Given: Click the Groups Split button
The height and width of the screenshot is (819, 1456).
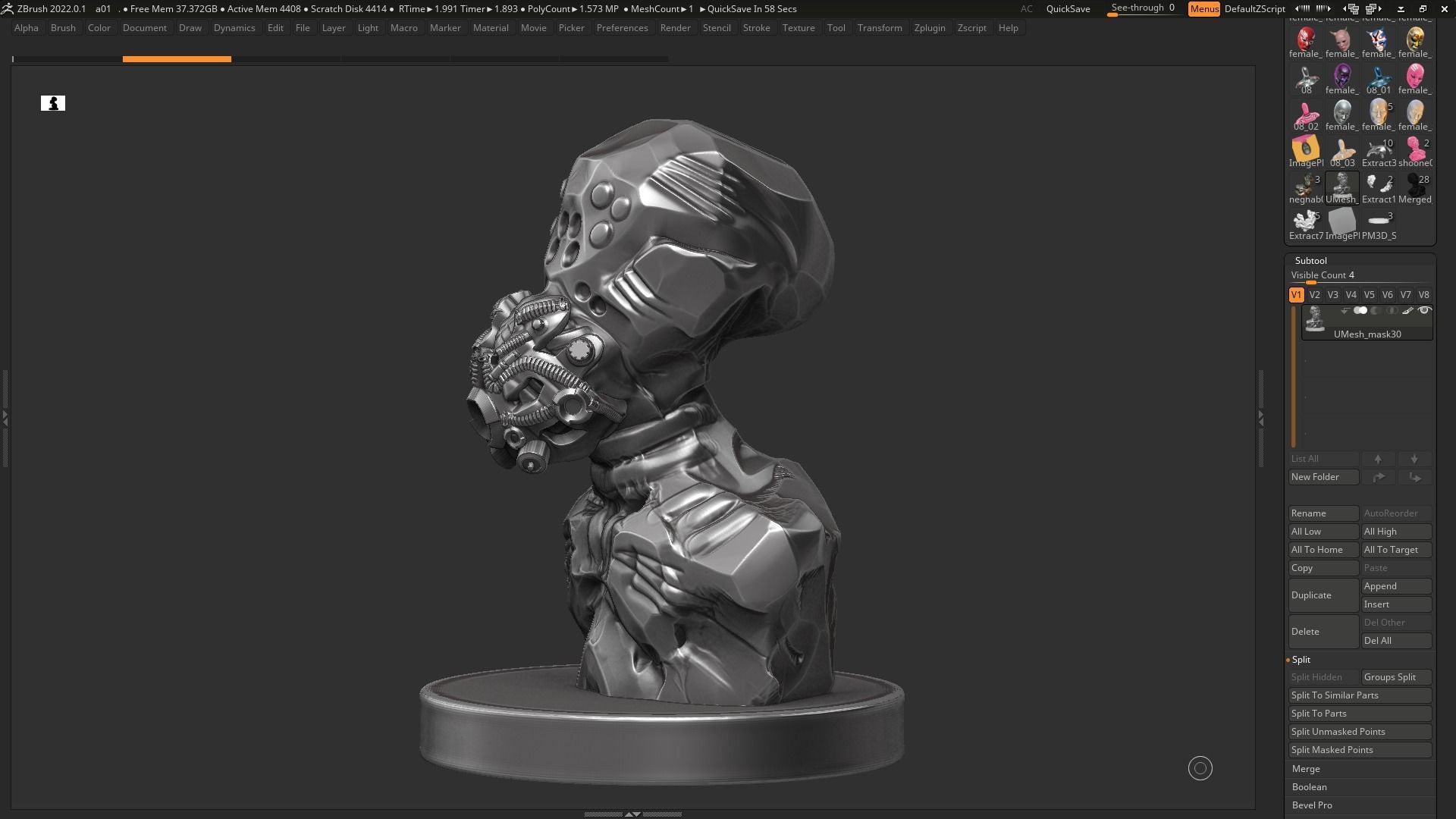Looking at the screenshot, I should coord(1396,677).
